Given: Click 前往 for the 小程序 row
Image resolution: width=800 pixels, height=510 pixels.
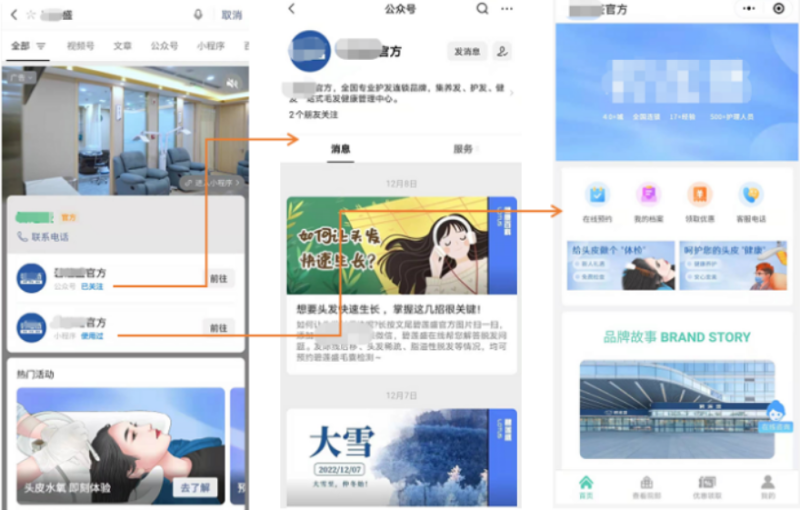Looking at the screenshot, I should [x=218, y=328].
